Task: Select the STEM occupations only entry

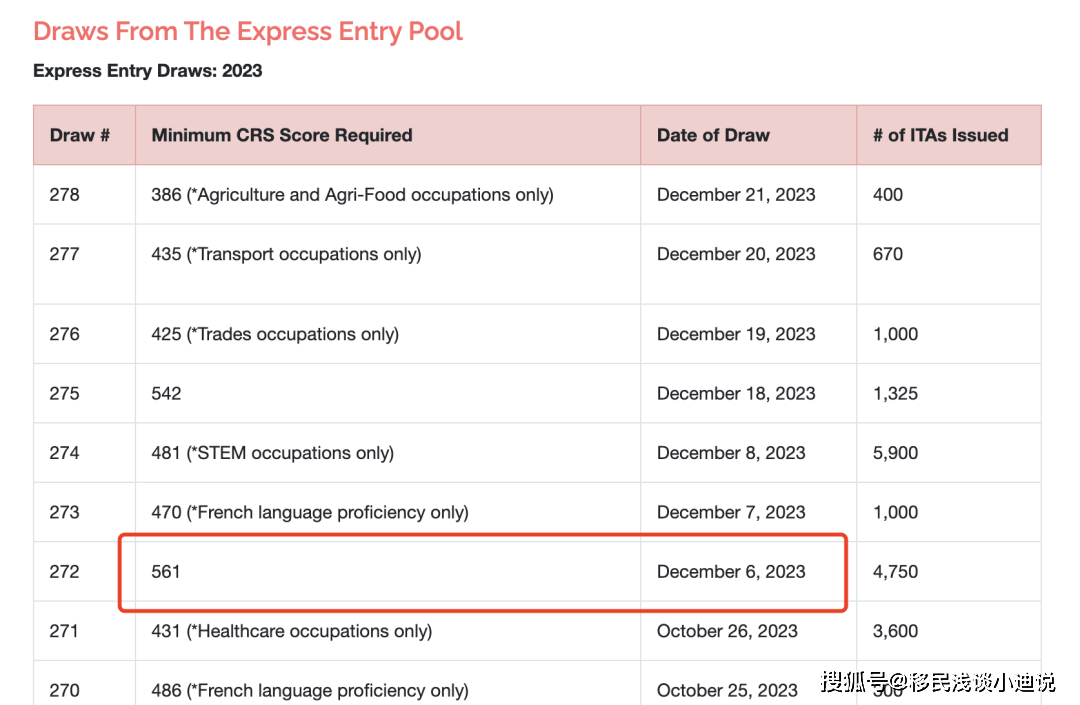Action: [x=273, y=453]
